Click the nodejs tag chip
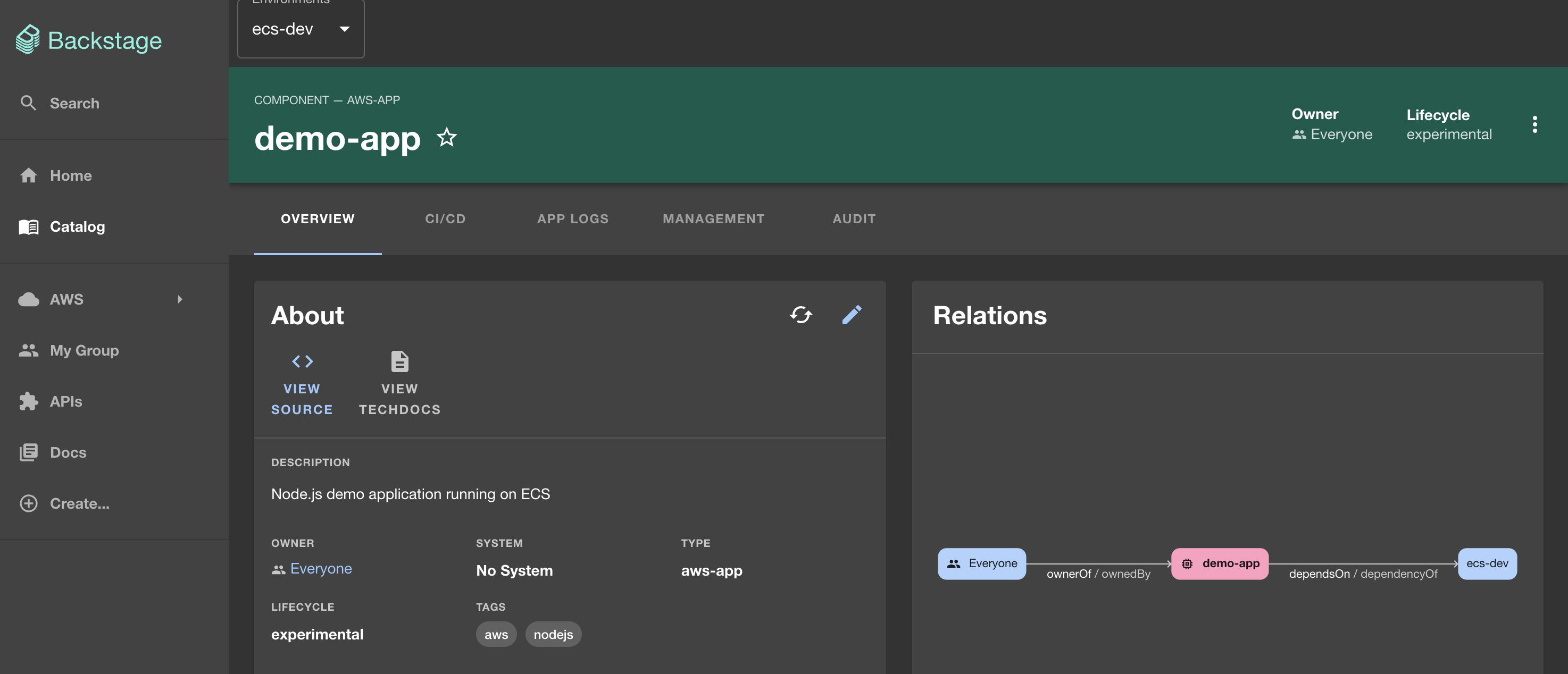 [553, 634]
